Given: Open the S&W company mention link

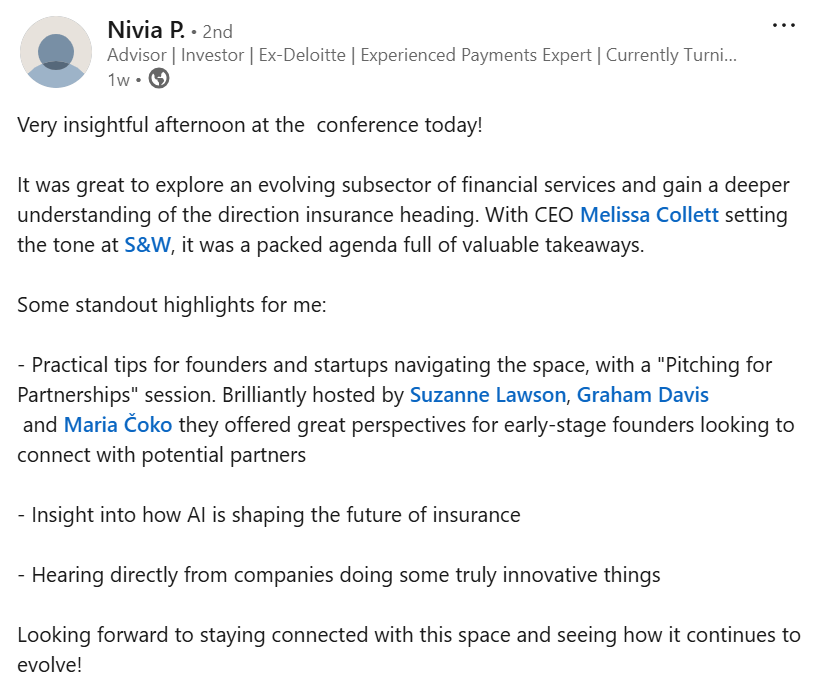Looking at the screenshot, I should pyautogui.click(x=148, y=244).
